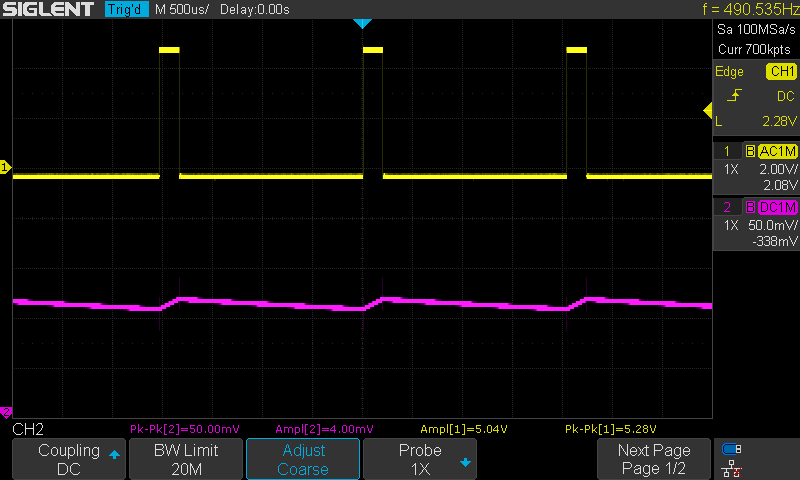The height and width of the screenshot is (480, 800).
Task: Click channel 2 probe 1X label in side panel
Action: [x=731, y=225]
